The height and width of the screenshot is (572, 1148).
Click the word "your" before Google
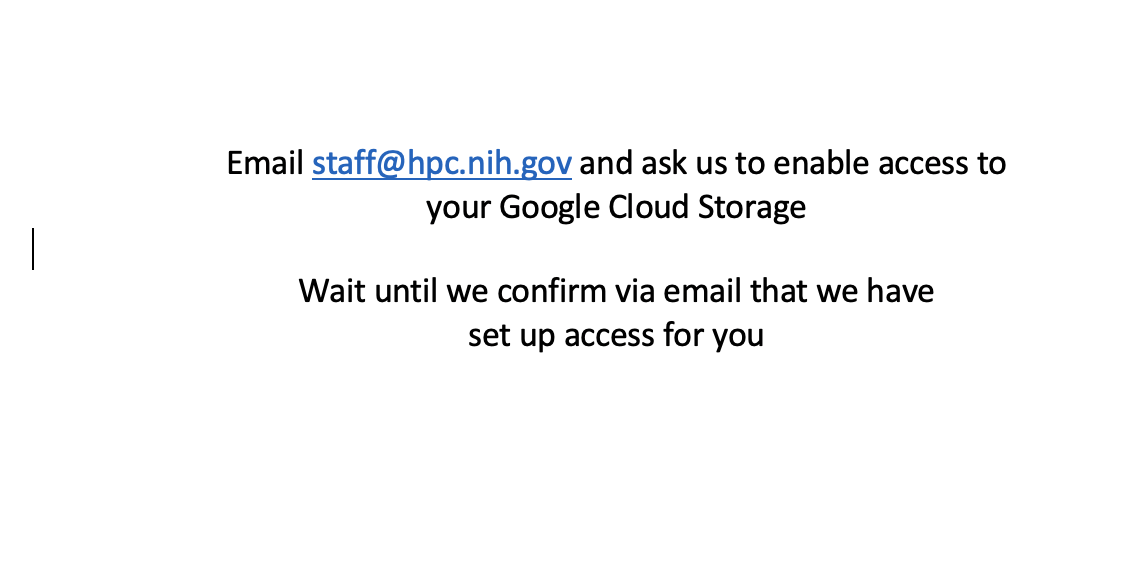tap(459, 208)
